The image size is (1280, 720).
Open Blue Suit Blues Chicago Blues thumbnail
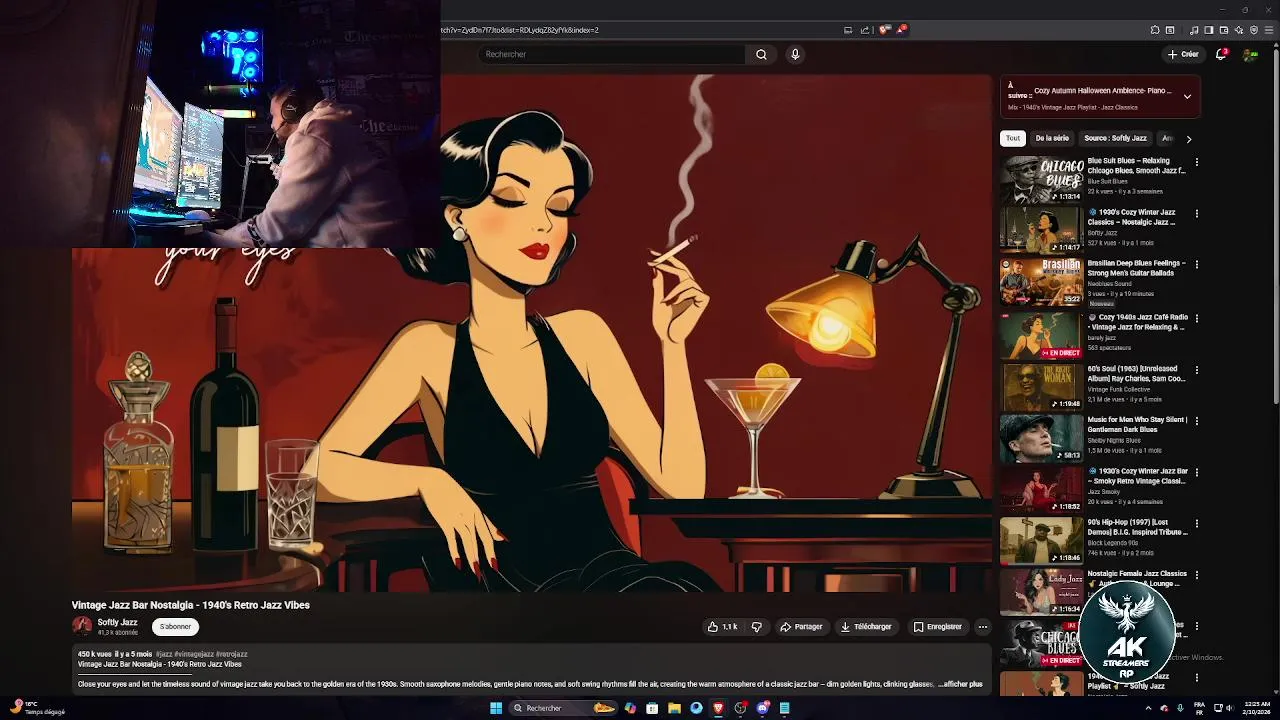click(1041, 179)
